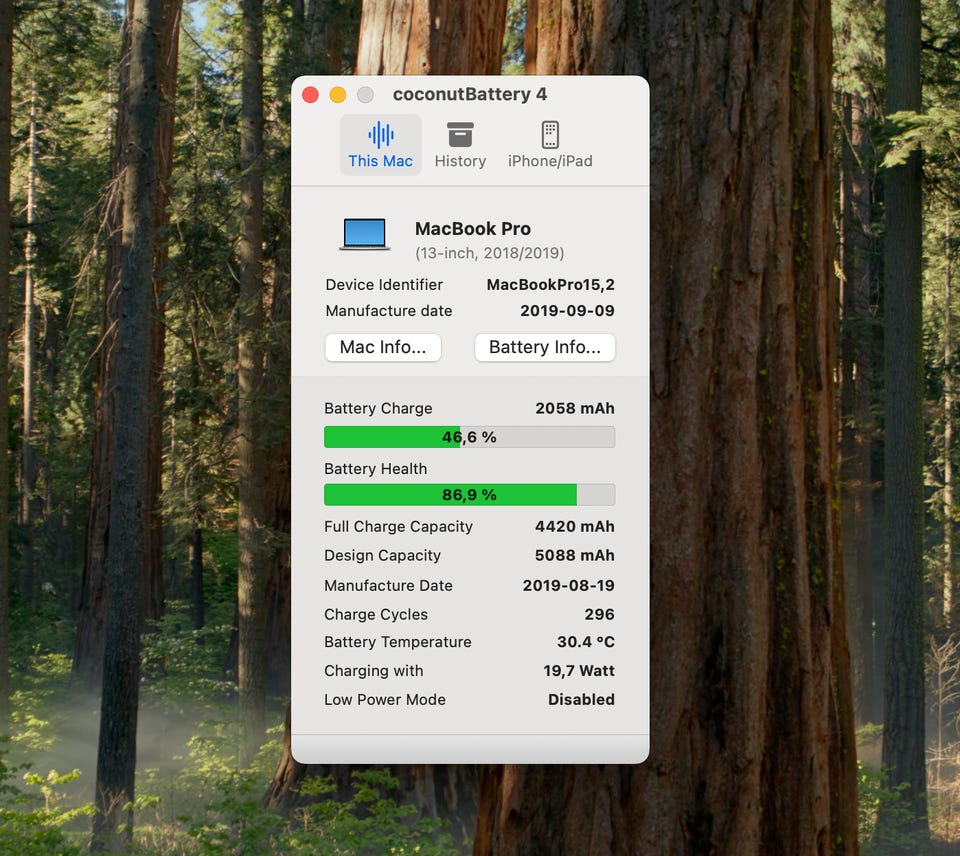Click the Charge Cycles label
The width and height of the screenshot is (960, 856).
pos(376,614)
